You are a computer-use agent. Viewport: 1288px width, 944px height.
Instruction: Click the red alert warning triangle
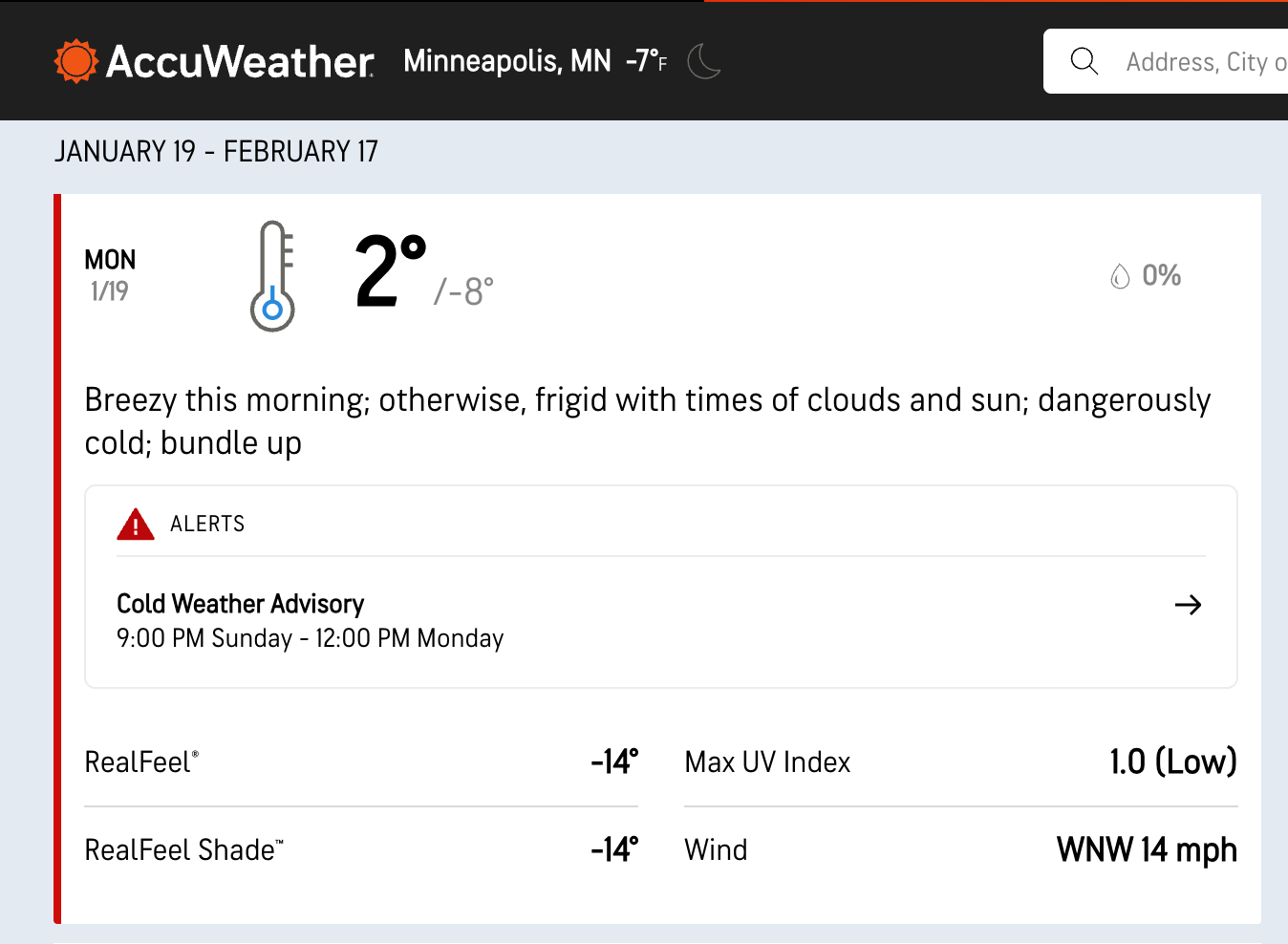[136, 525]
